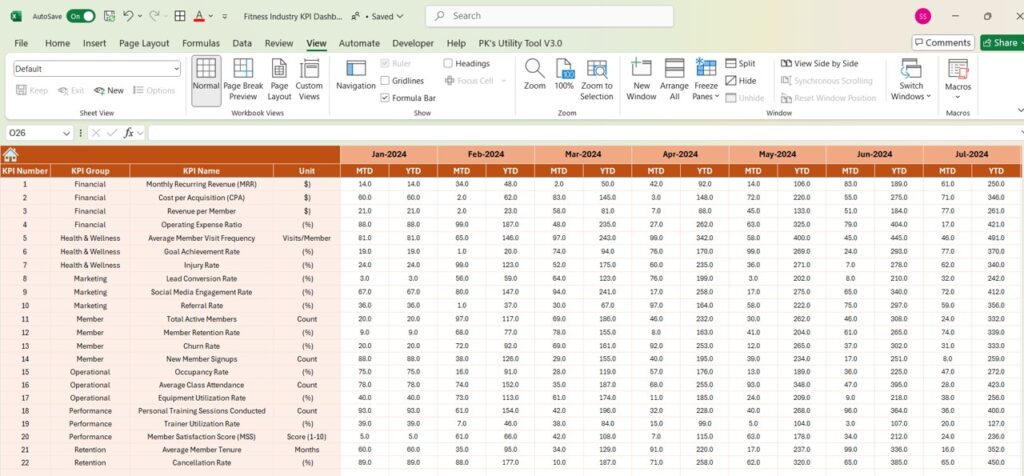Click View Side by Side

pyautogui.click(x=820, y=63)
